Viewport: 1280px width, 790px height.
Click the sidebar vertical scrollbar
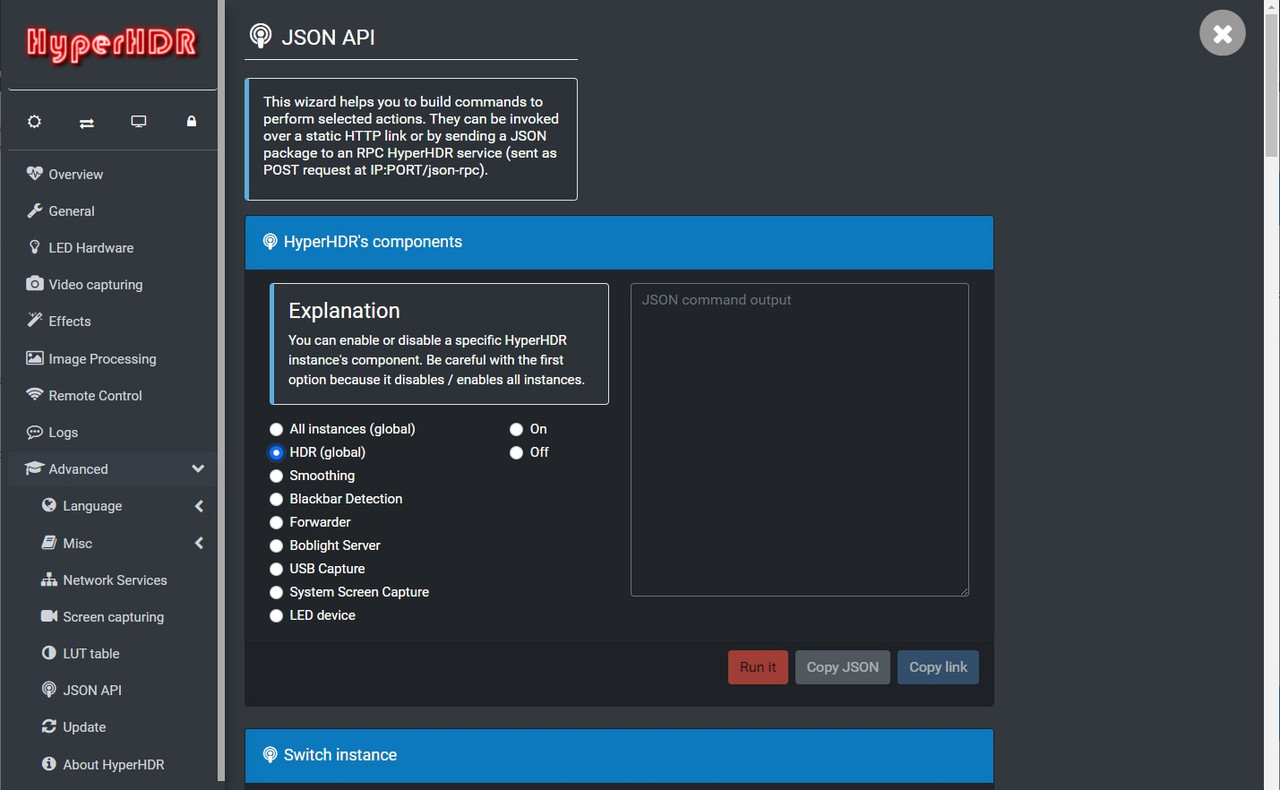tap(221, 390)
